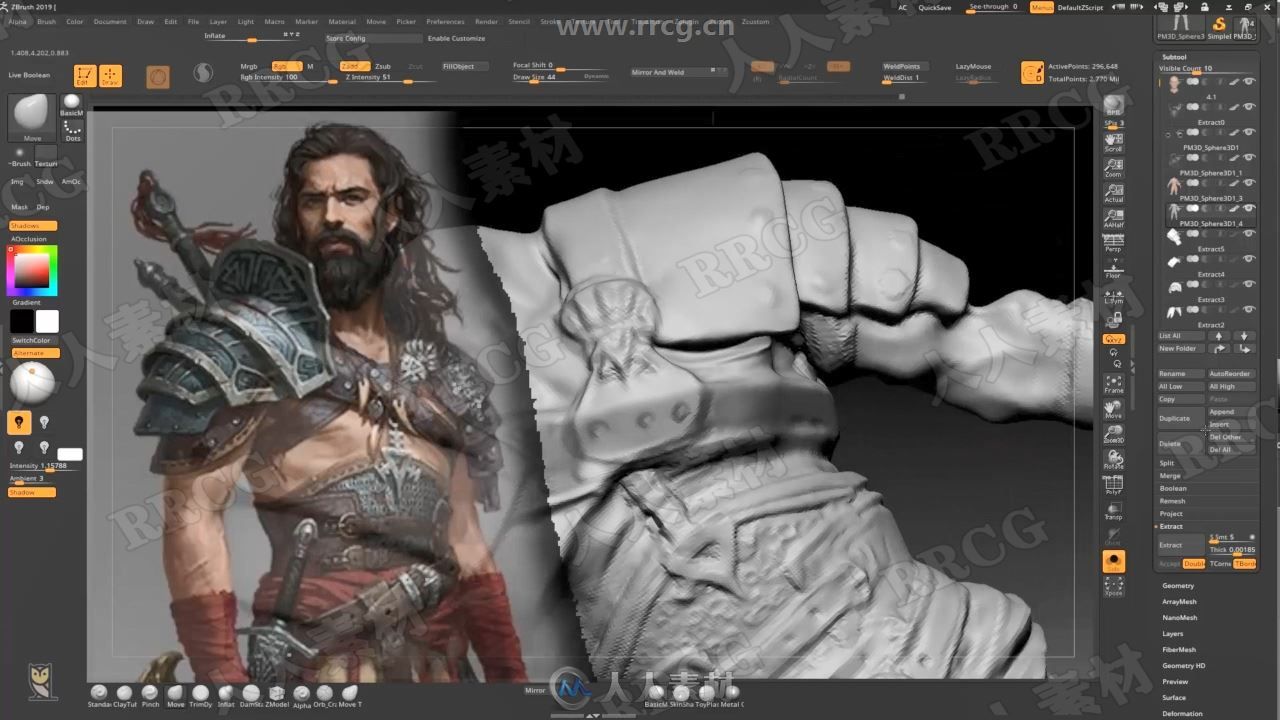Toggle the Zadd mode button

tap(354, 66)
